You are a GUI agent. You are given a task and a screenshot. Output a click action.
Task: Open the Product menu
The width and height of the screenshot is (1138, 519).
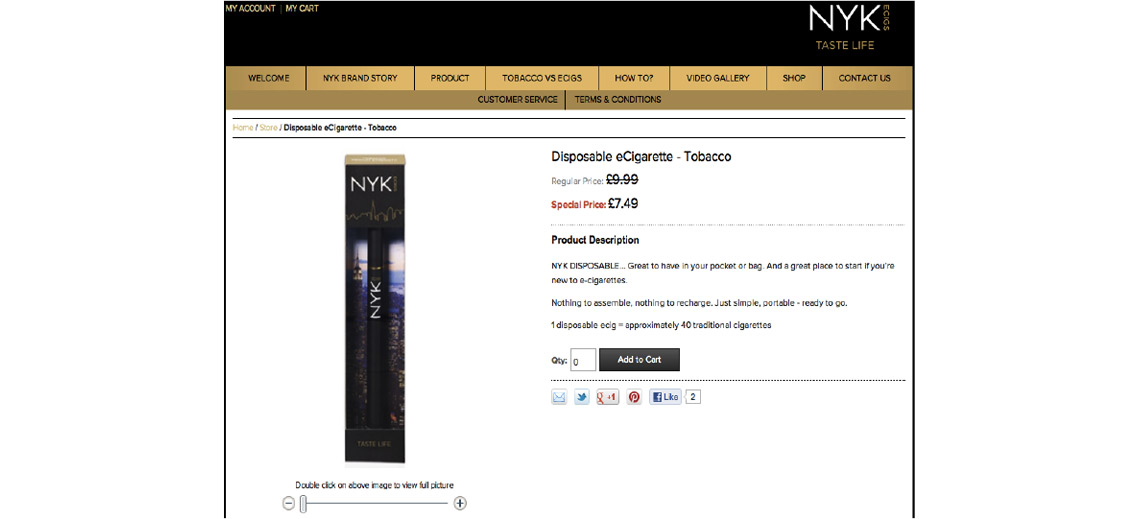[450, 78]
